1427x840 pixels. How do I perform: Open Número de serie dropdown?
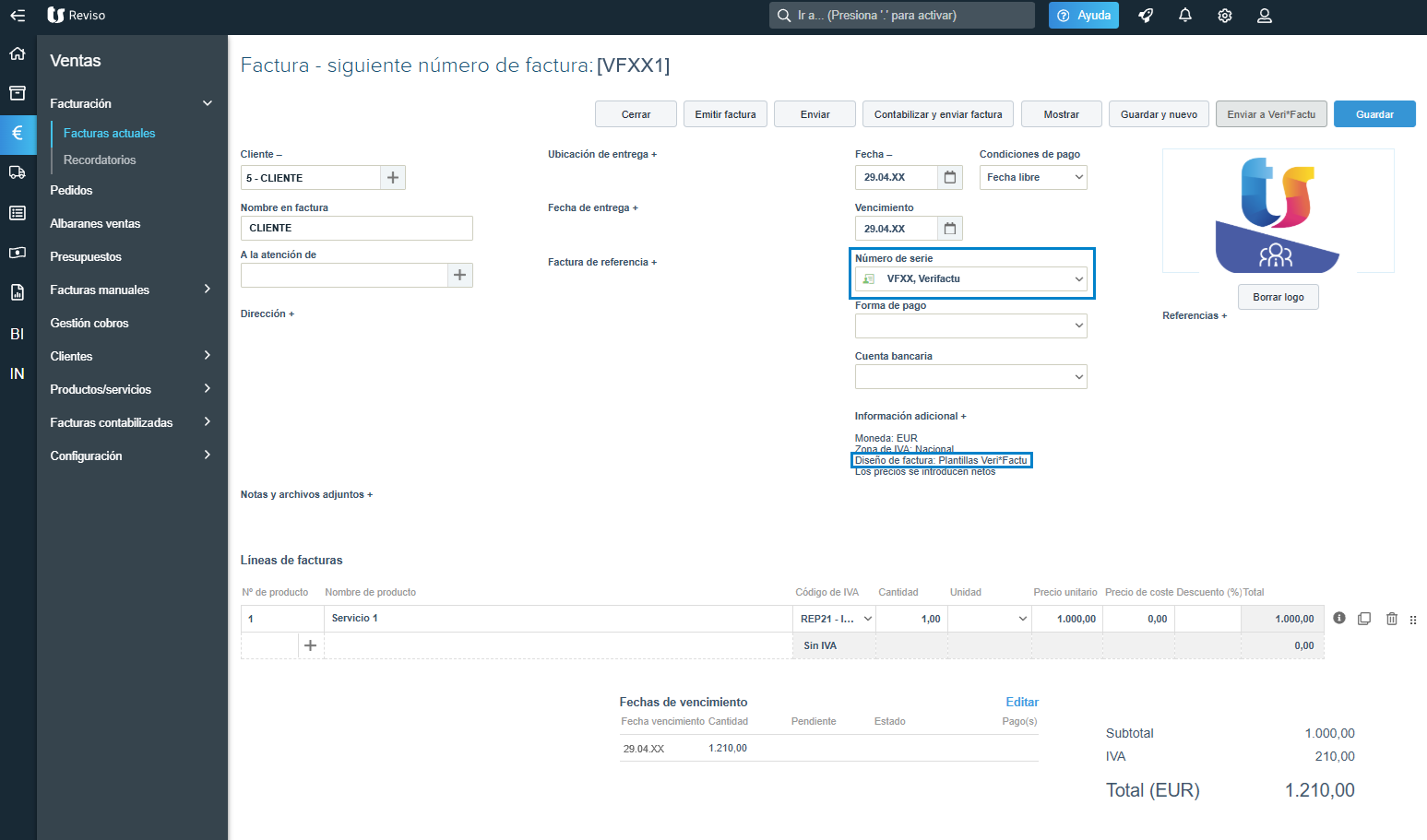971,278
